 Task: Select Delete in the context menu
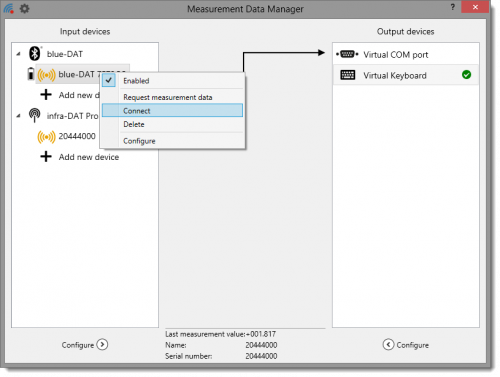click(x=173, y=124)
